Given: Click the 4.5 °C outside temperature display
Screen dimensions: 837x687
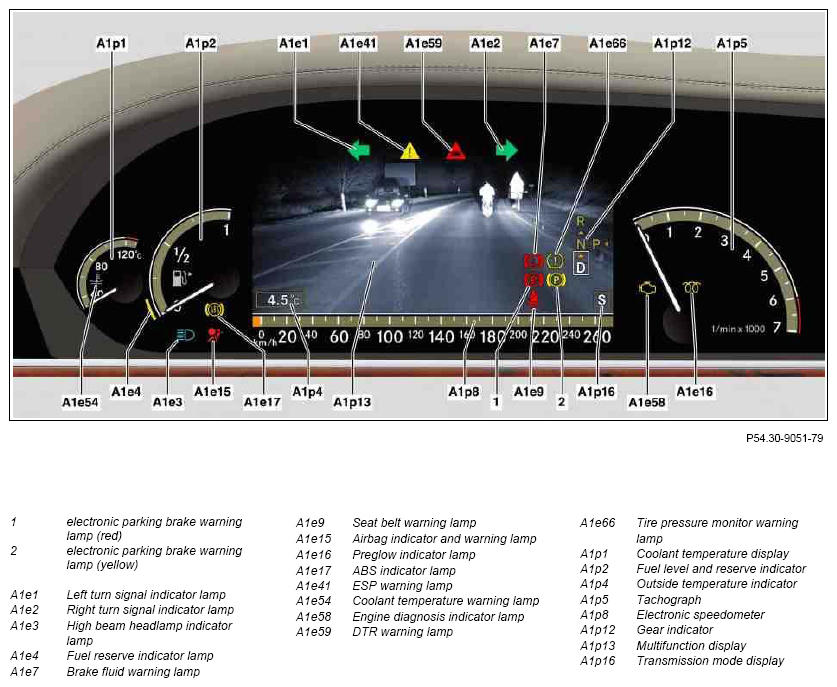Looking at the screenshot, I should click(x=281, y=299).
